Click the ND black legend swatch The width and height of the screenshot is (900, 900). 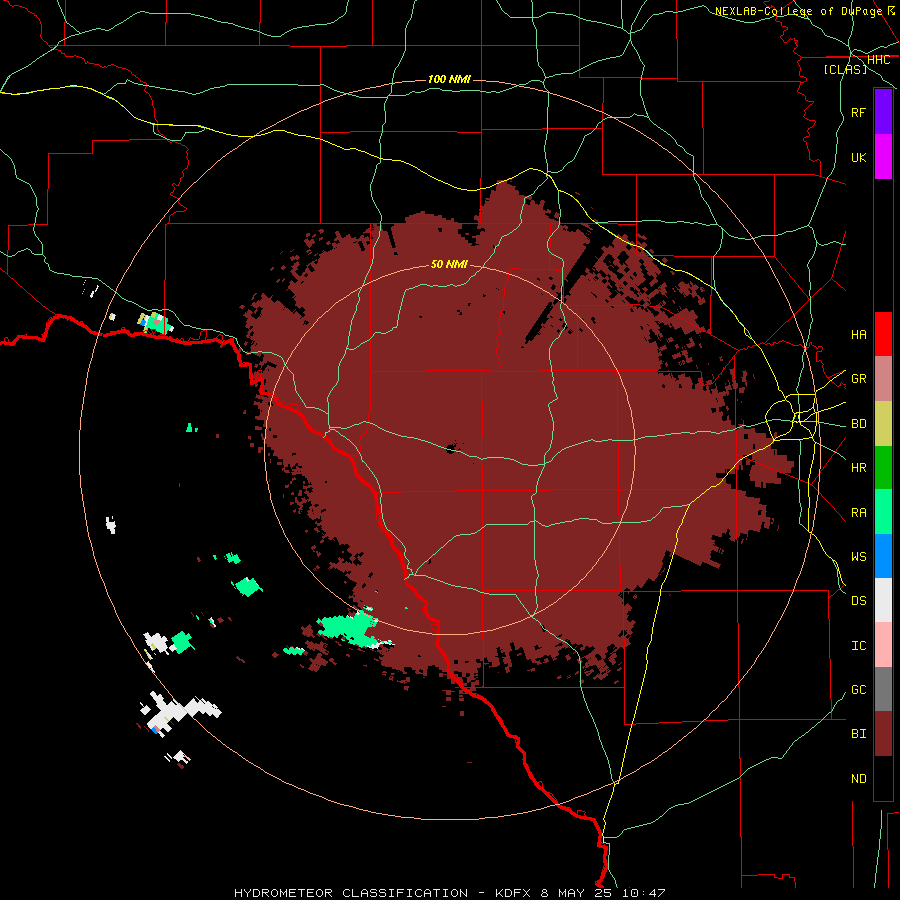point(883,778)
